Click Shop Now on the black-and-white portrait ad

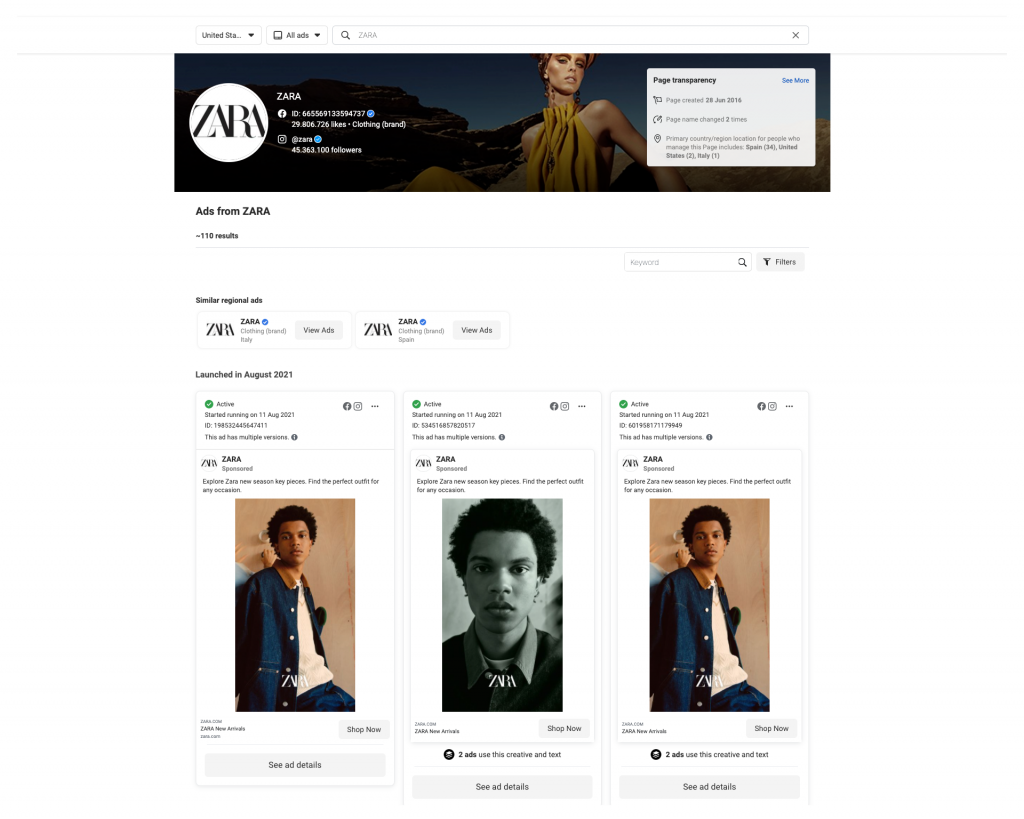pyautogui.click(x=564, y=728)
